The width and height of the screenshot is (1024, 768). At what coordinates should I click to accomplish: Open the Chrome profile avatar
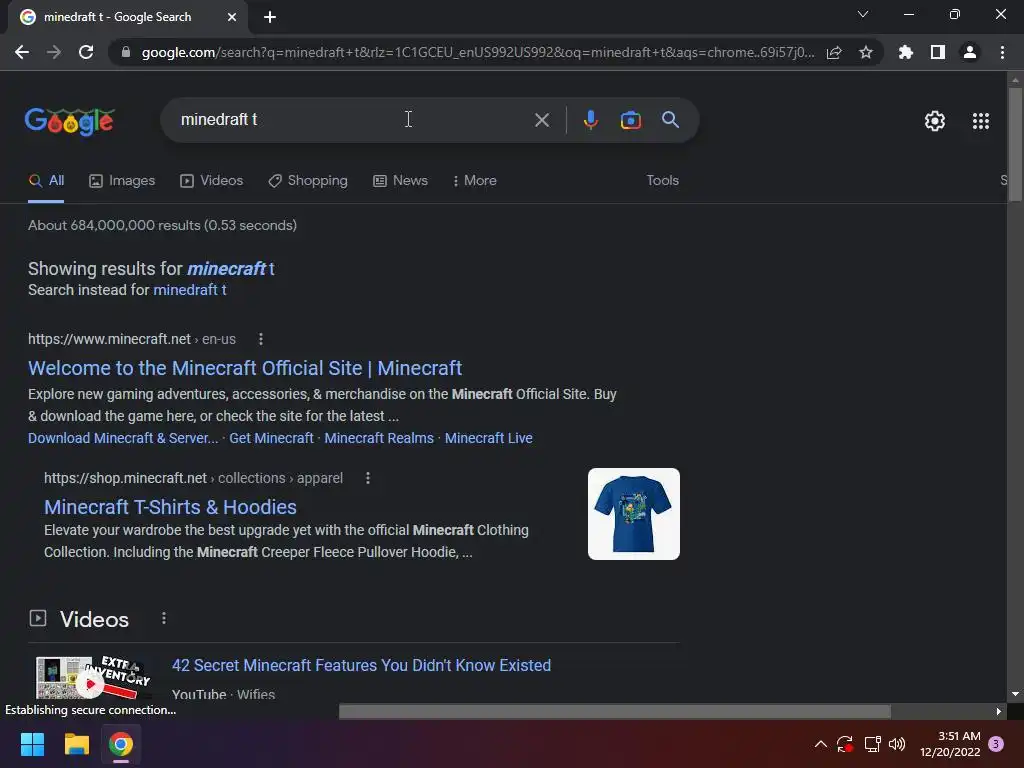970,52
